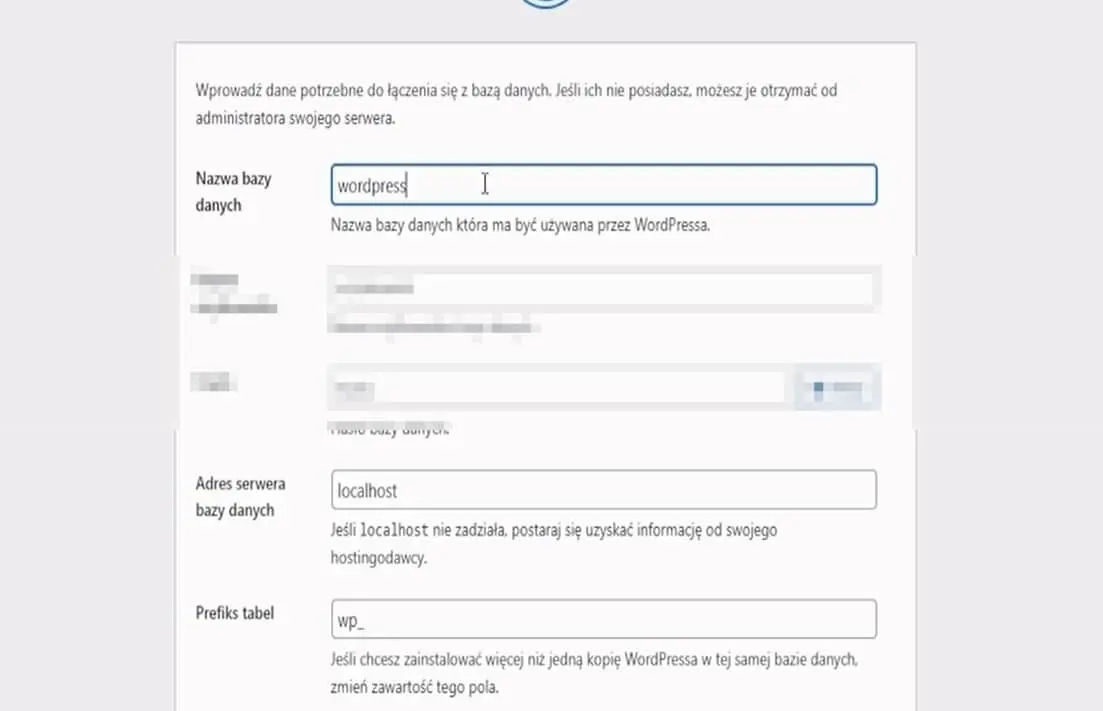Click the blurred database username input field

[x=603, y=289]
